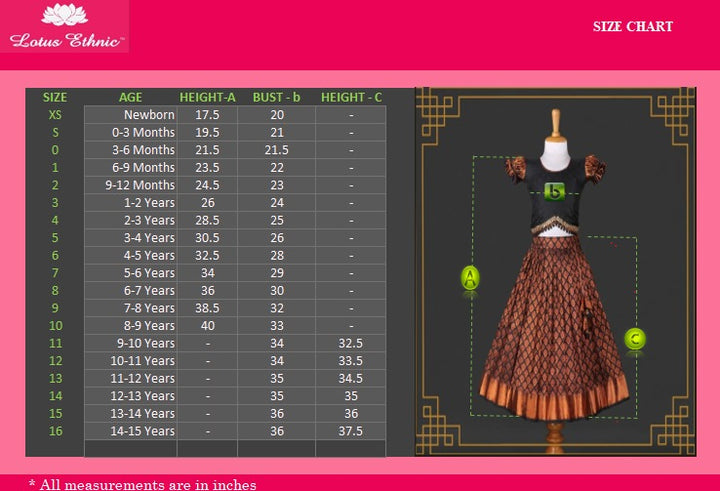Click the bust value '29' for 5-6 Years
The width and height of the screenshot is (720, 491).
click(277, 273)
